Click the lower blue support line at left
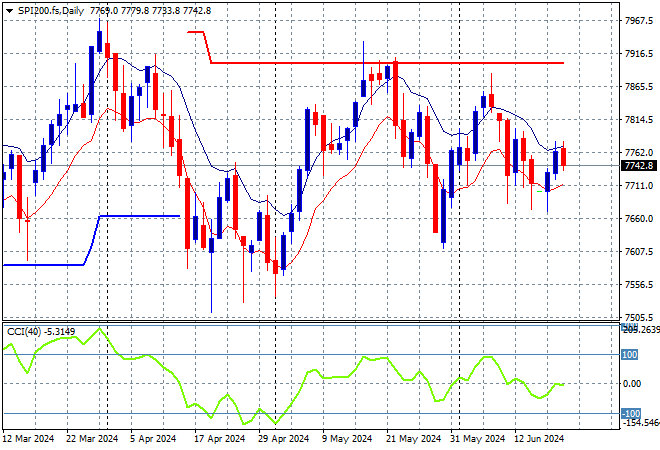Screen dimensions: 660x450 click(43, 265)
